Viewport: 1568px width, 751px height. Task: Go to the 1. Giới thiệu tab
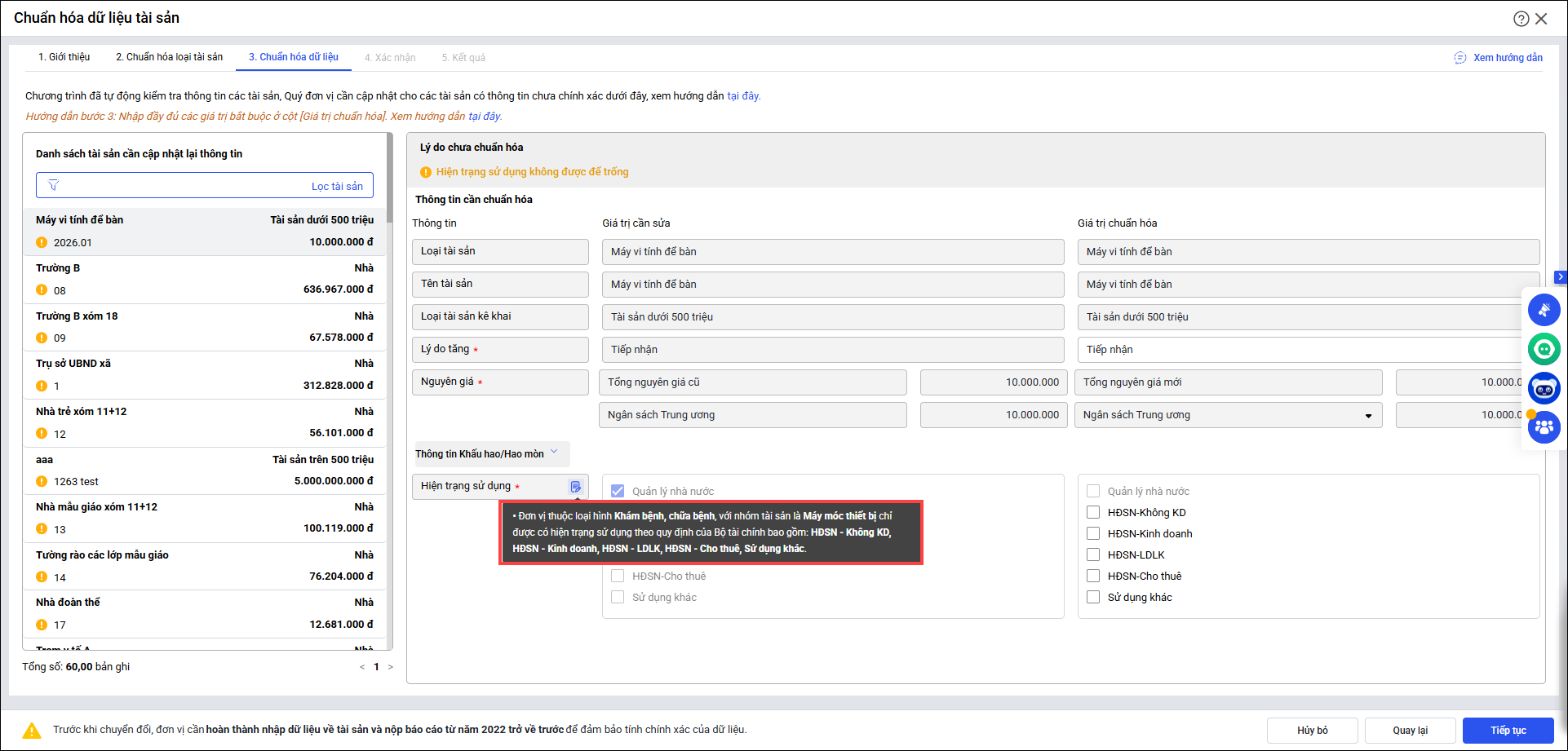[x=64, y=57]
